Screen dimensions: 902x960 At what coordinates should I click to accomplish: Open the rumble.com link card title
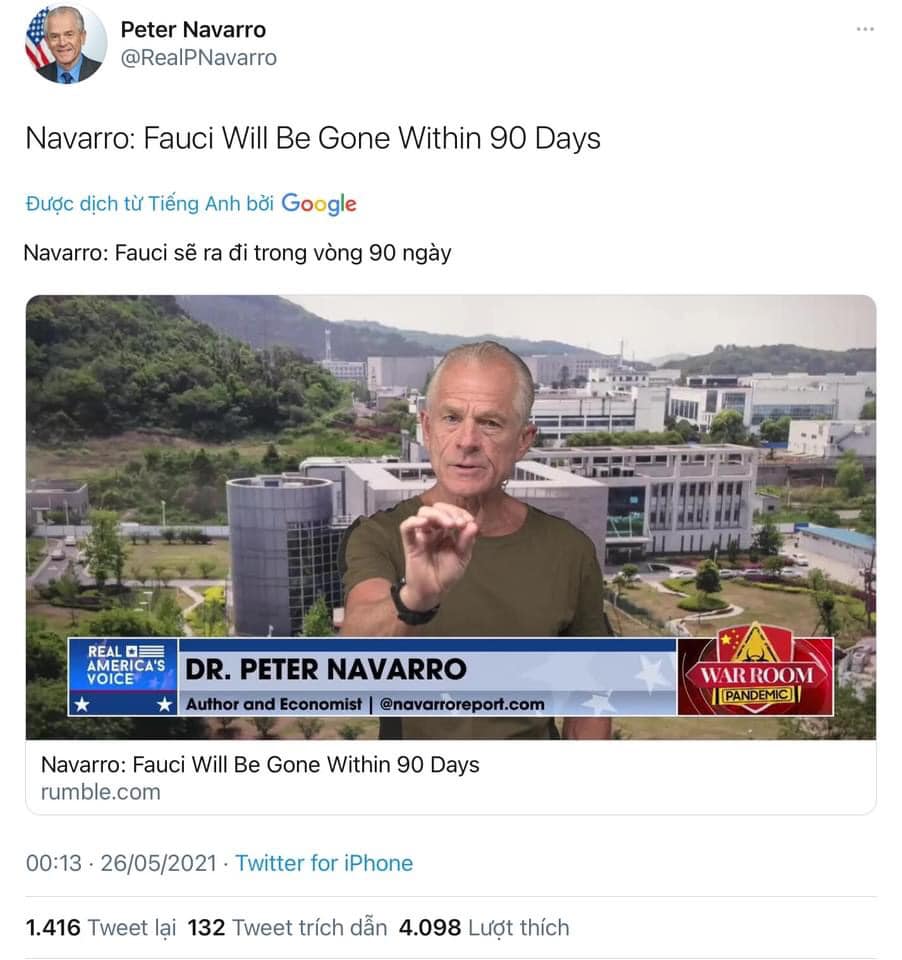260,765
